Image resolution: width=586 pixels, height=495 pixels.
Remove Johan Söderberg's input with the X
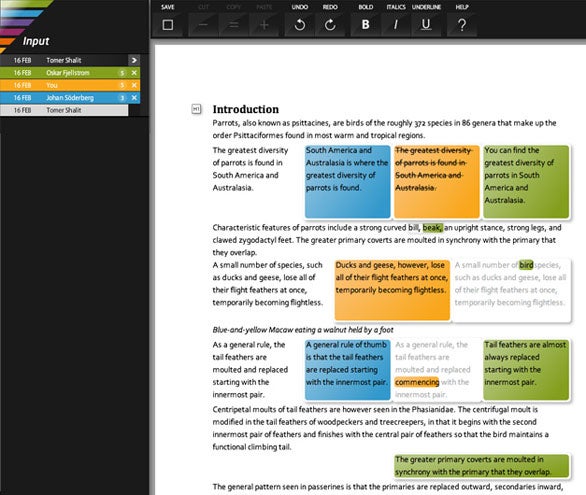134,98
